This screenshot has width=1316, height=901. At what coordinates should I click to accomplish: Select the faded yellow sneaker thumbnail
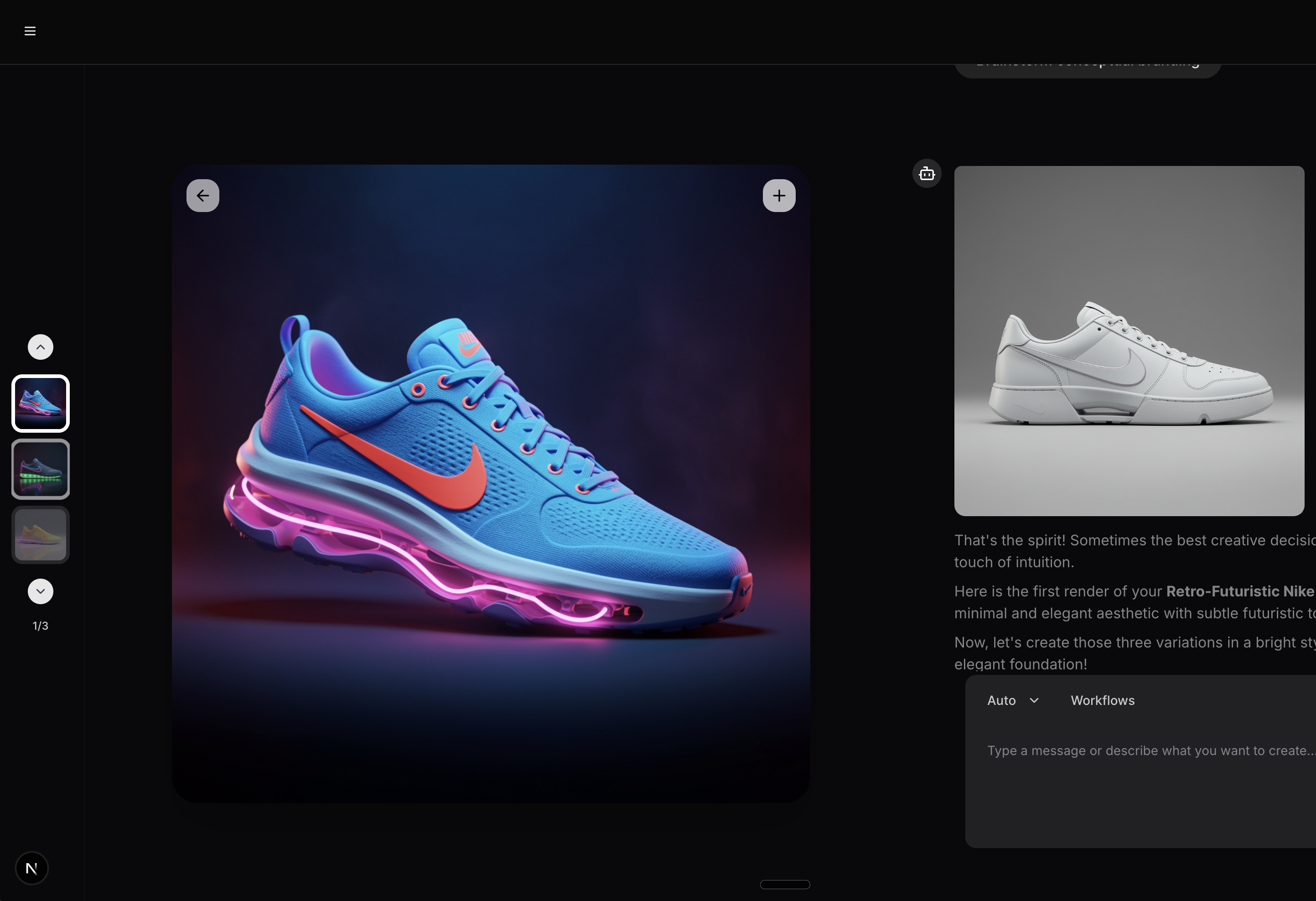[x=41, y=535]
